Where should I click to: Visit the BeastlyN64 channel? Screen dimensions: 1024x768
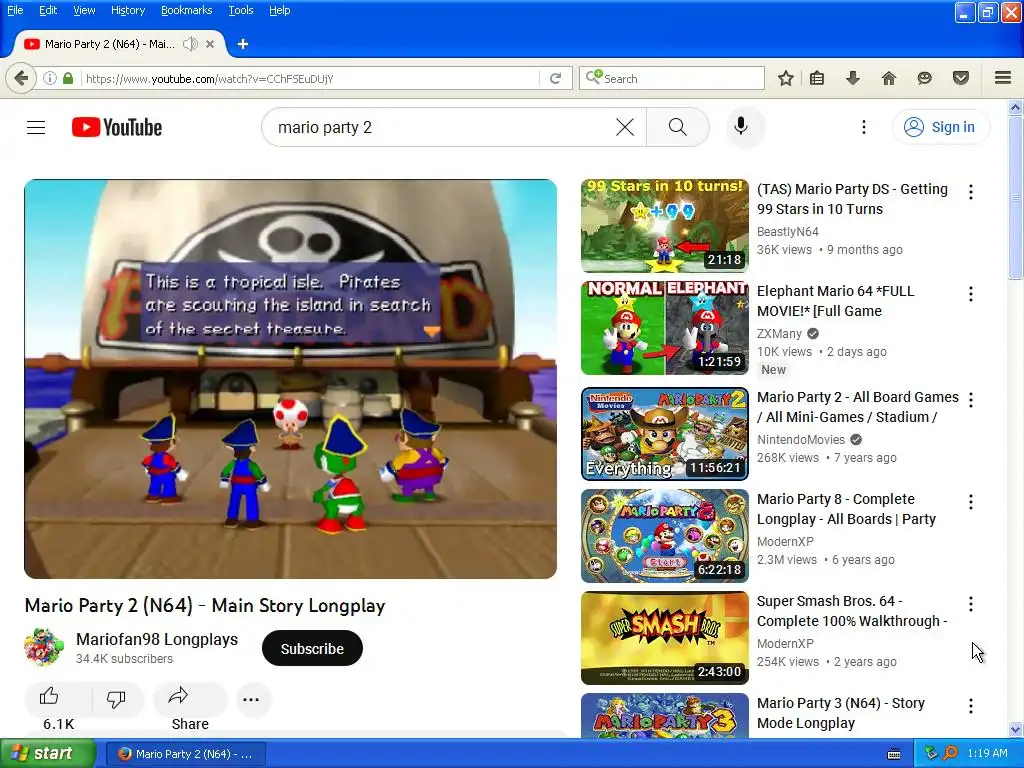pyautogui.click(x=788, y=231)
